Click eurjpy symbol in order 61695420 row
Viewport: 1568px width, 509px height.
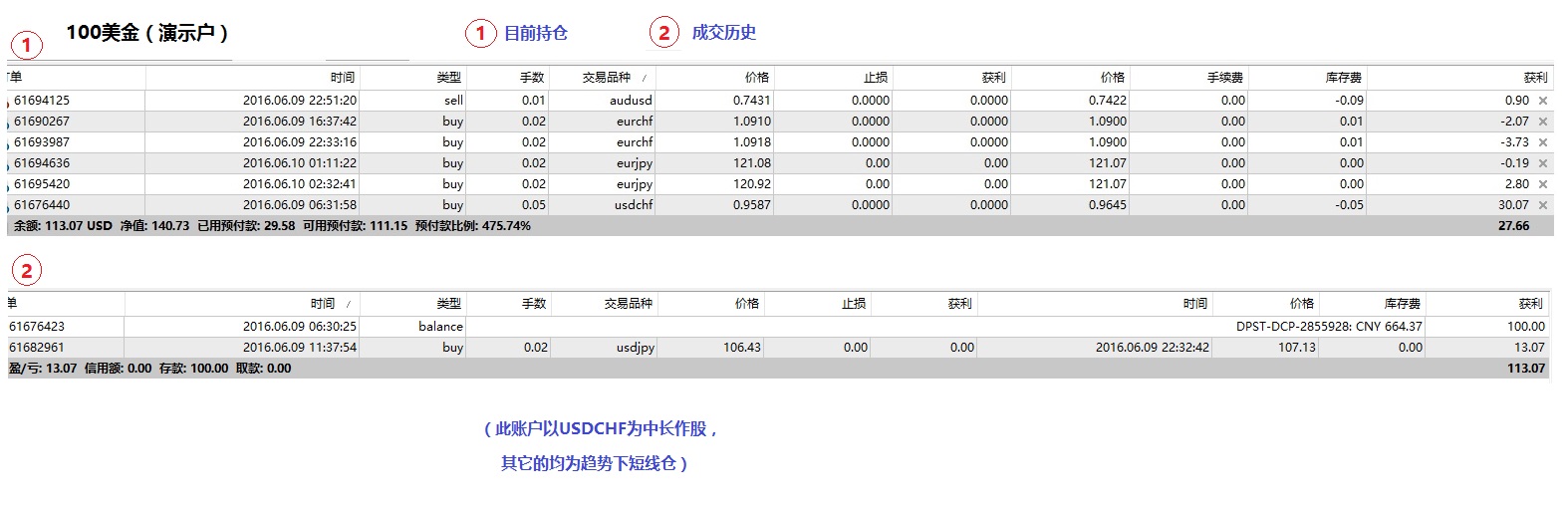click(x=635, y=184)
